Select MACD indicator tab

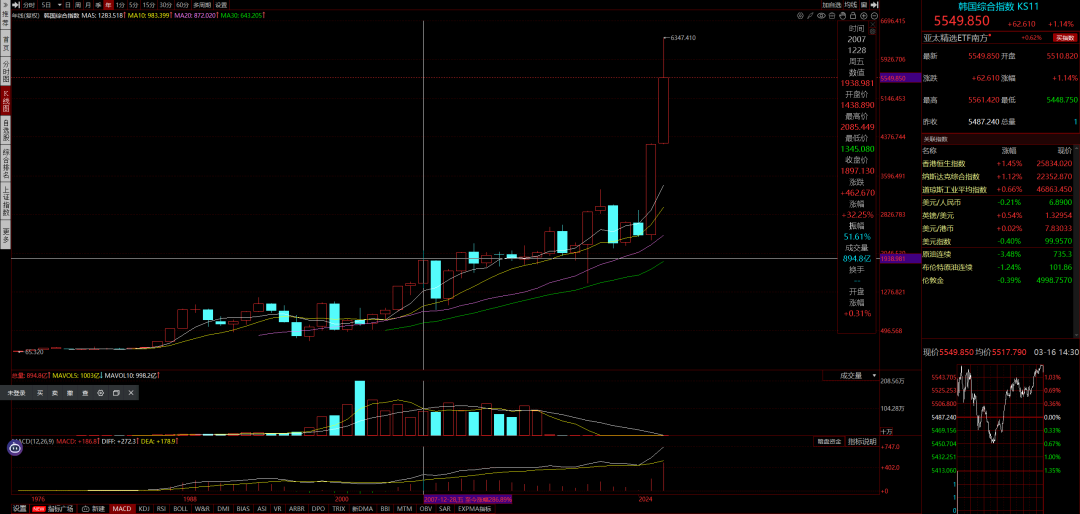(x=122, y=508)
